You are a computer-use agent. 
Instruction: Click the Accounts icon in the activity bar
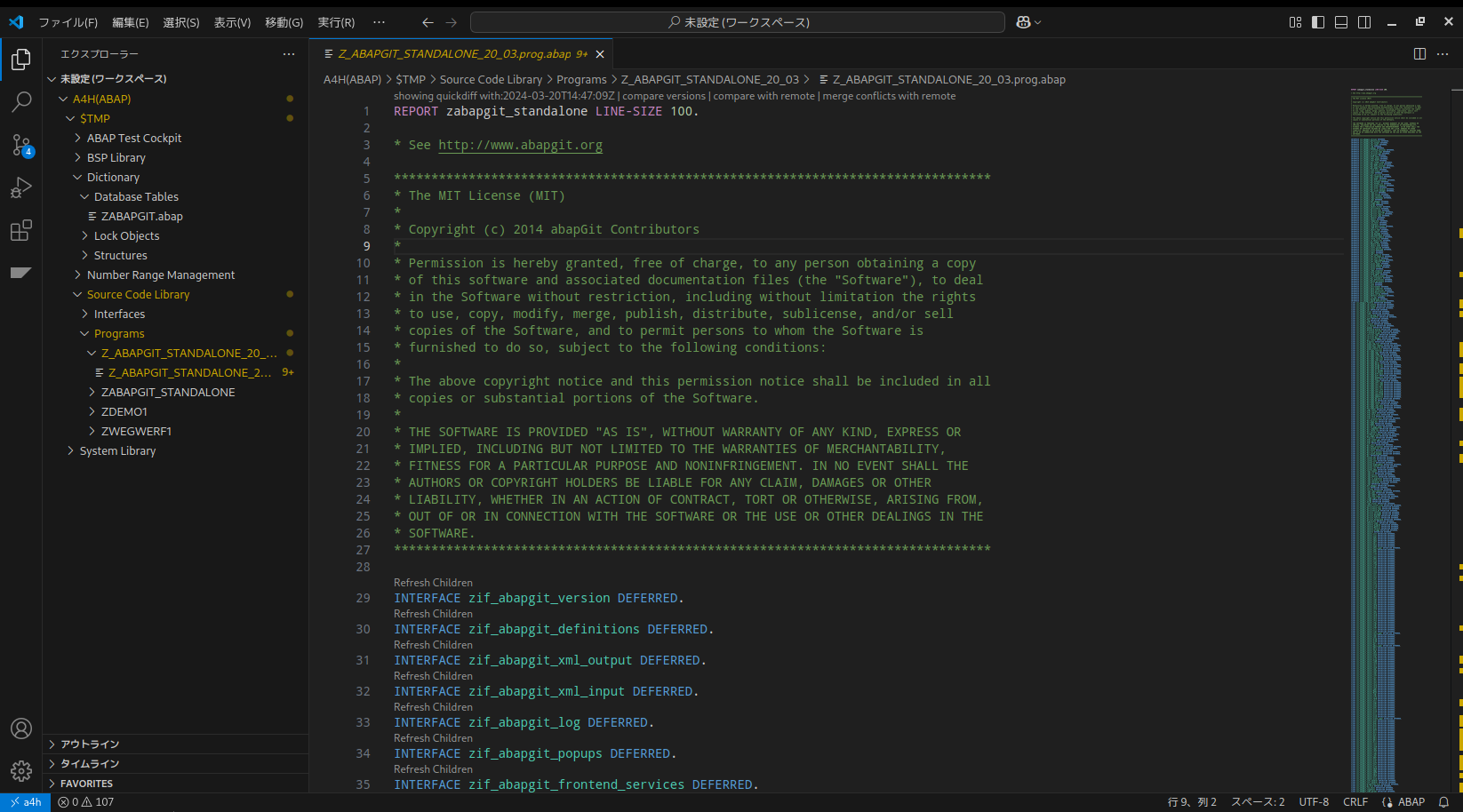click(x=21, y=728)
